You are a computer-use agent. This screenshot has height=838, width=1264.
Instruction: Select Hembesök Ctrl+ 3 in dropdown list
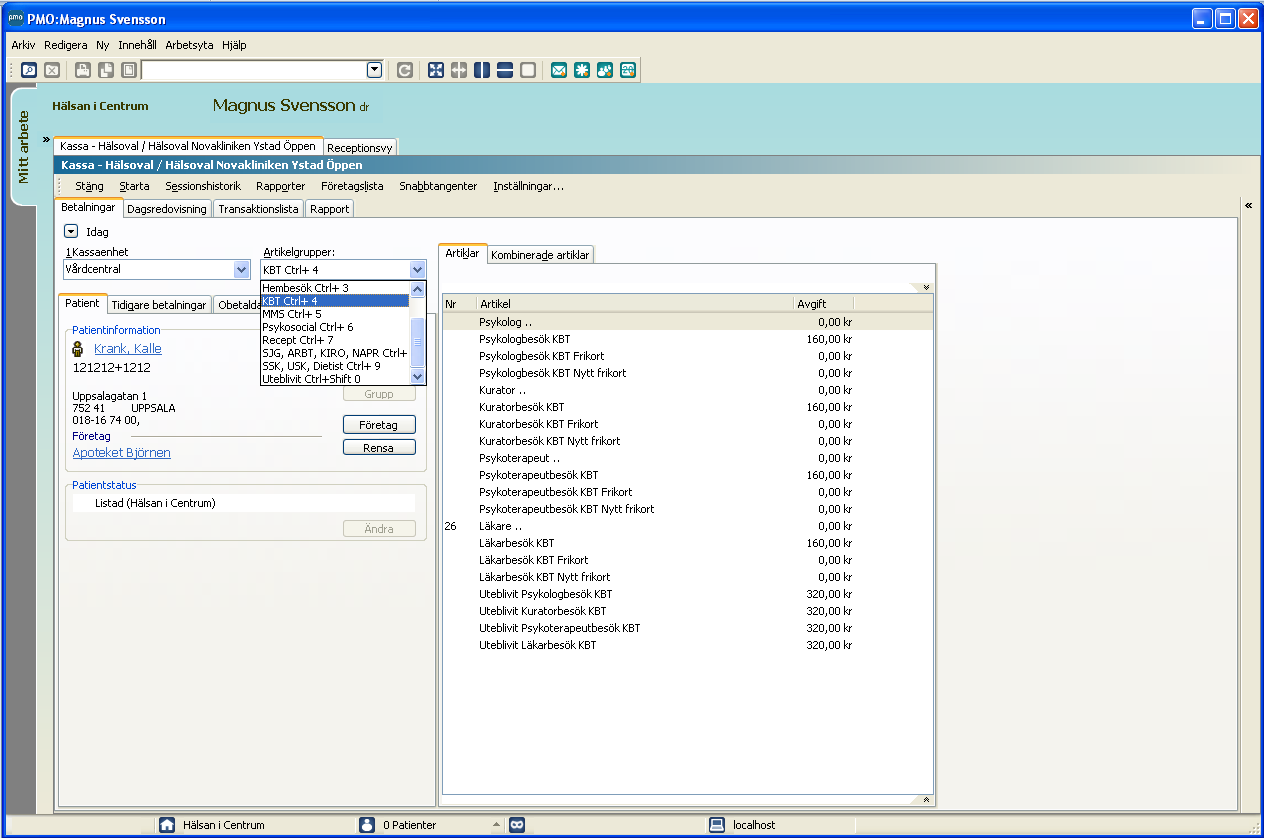point(335,288)
